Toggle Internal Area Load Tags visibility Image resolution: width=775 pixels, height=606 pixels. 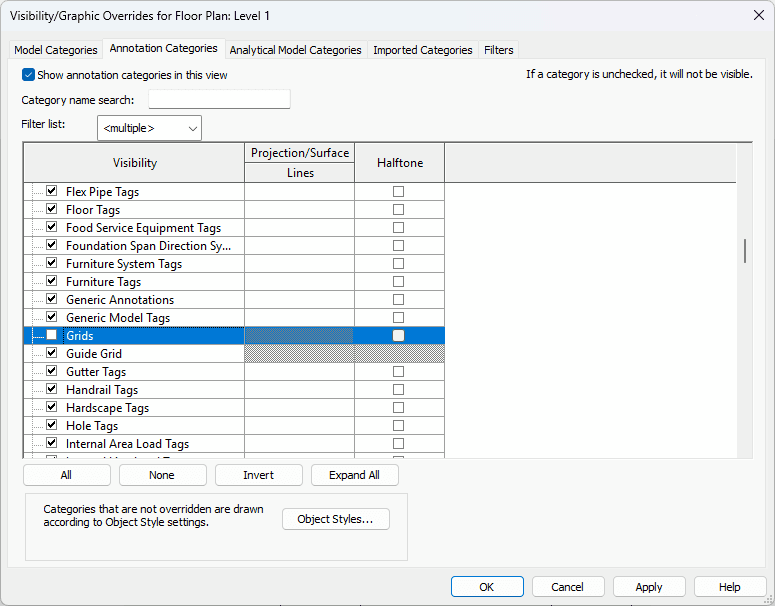(x=52, y=443)
